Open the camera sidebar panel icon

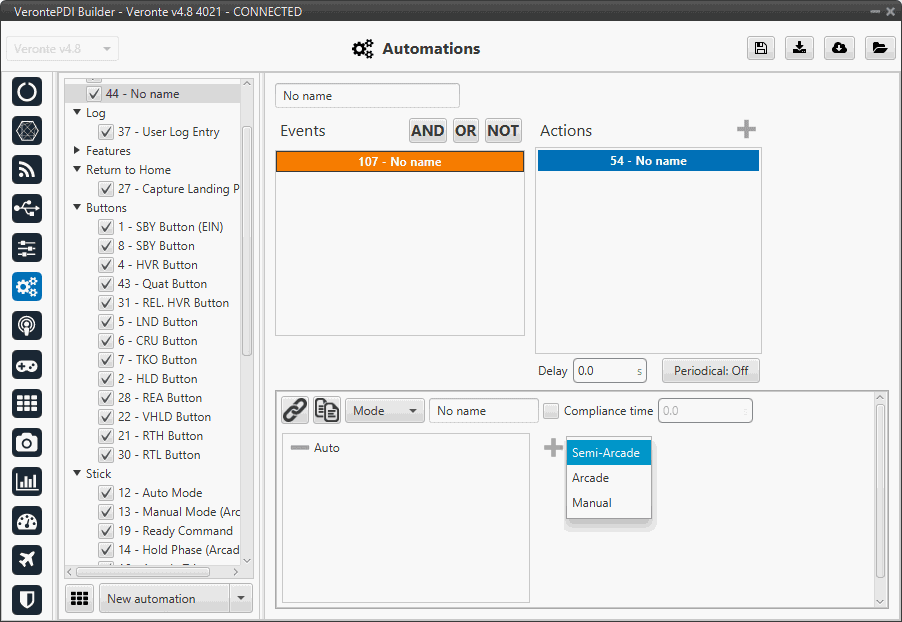pyautogui.click(x=27, y=442)
